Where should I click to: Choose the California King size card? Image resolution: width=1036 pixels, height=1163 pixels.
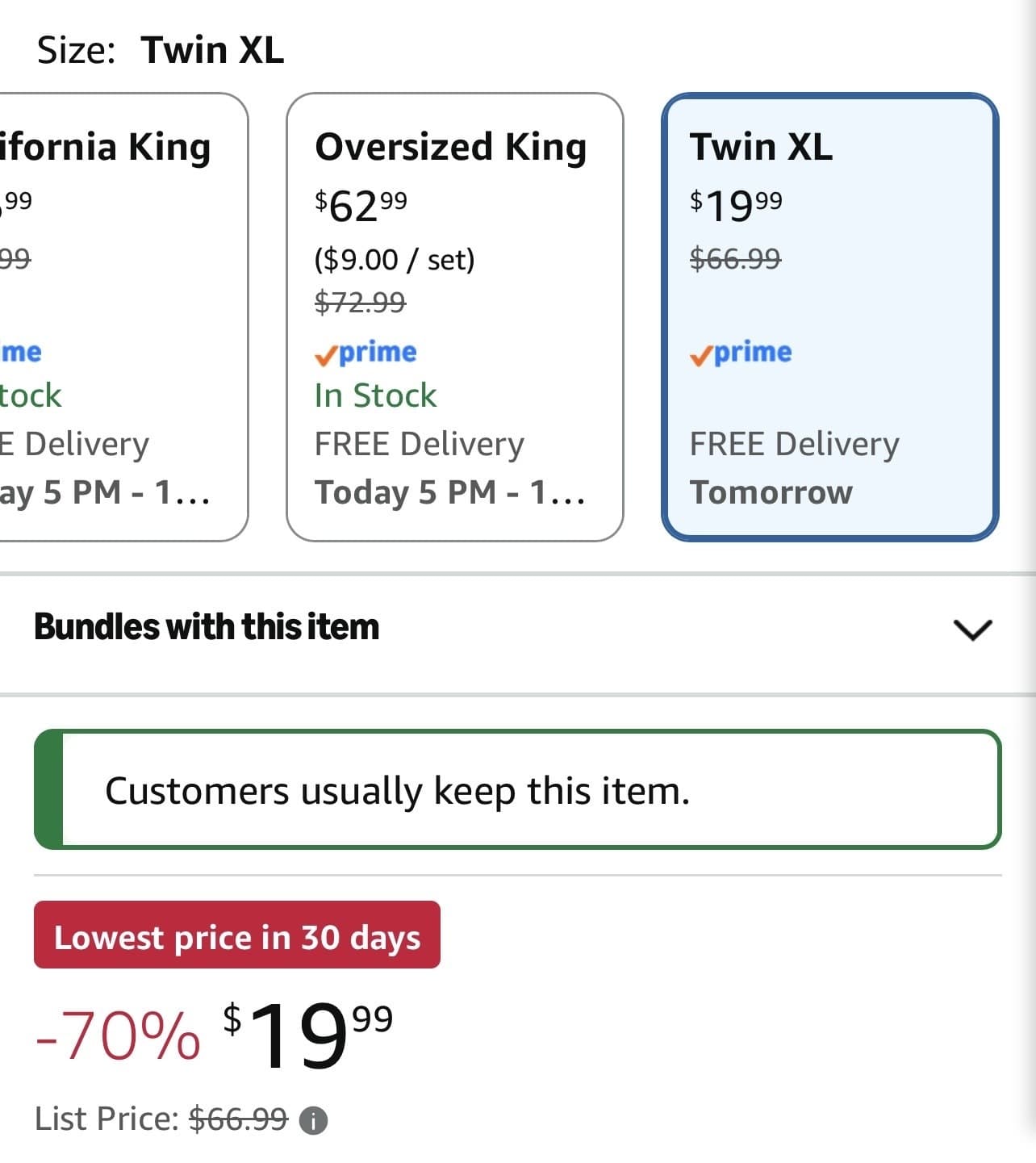coord(123,317)
